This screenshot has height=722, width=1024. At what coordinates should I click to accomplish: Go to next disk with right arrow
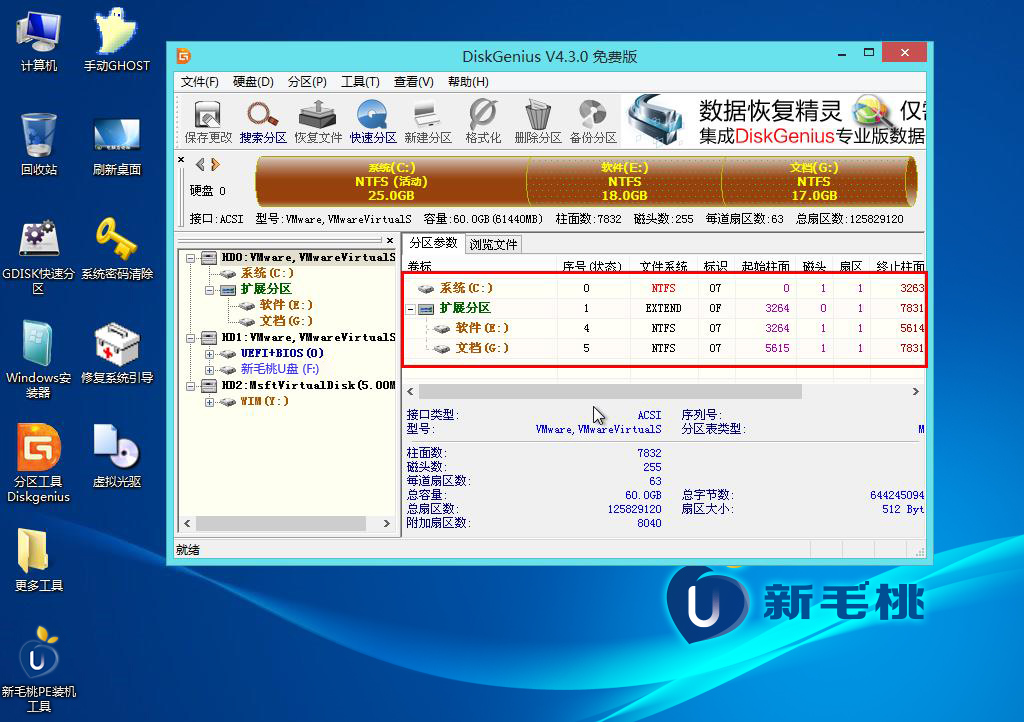216,165
